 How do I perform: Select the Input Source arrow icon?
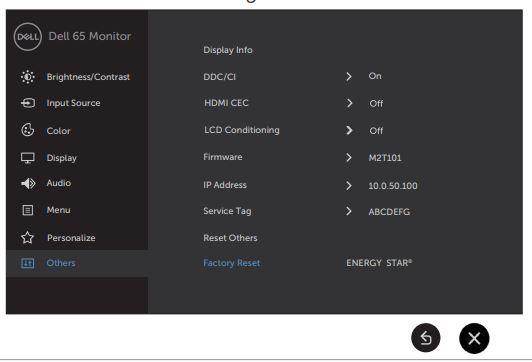27,103
